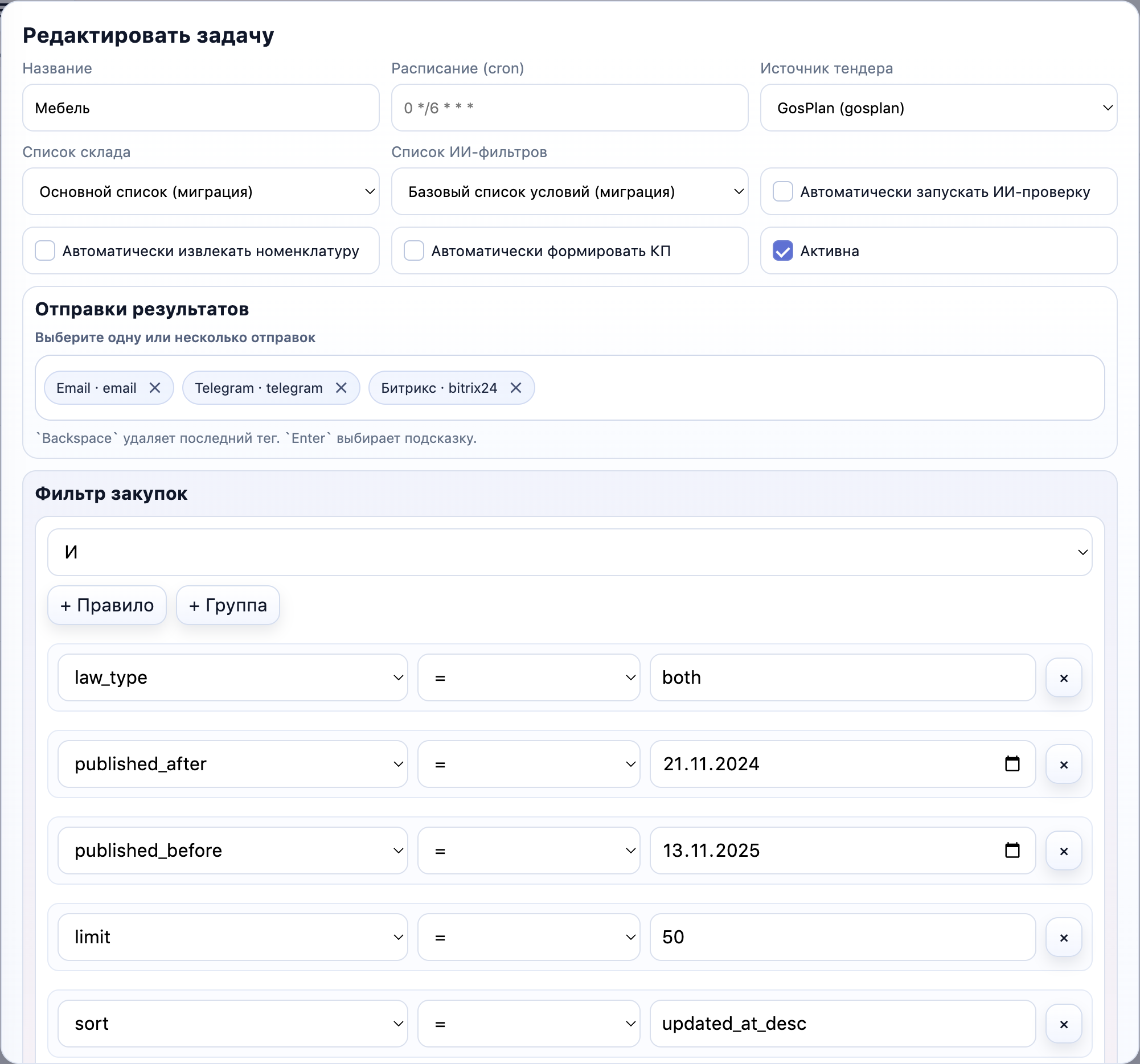1140x1064 pixels.
Task: Open calendar picker for published_after date
Action: coord(1012,763)
